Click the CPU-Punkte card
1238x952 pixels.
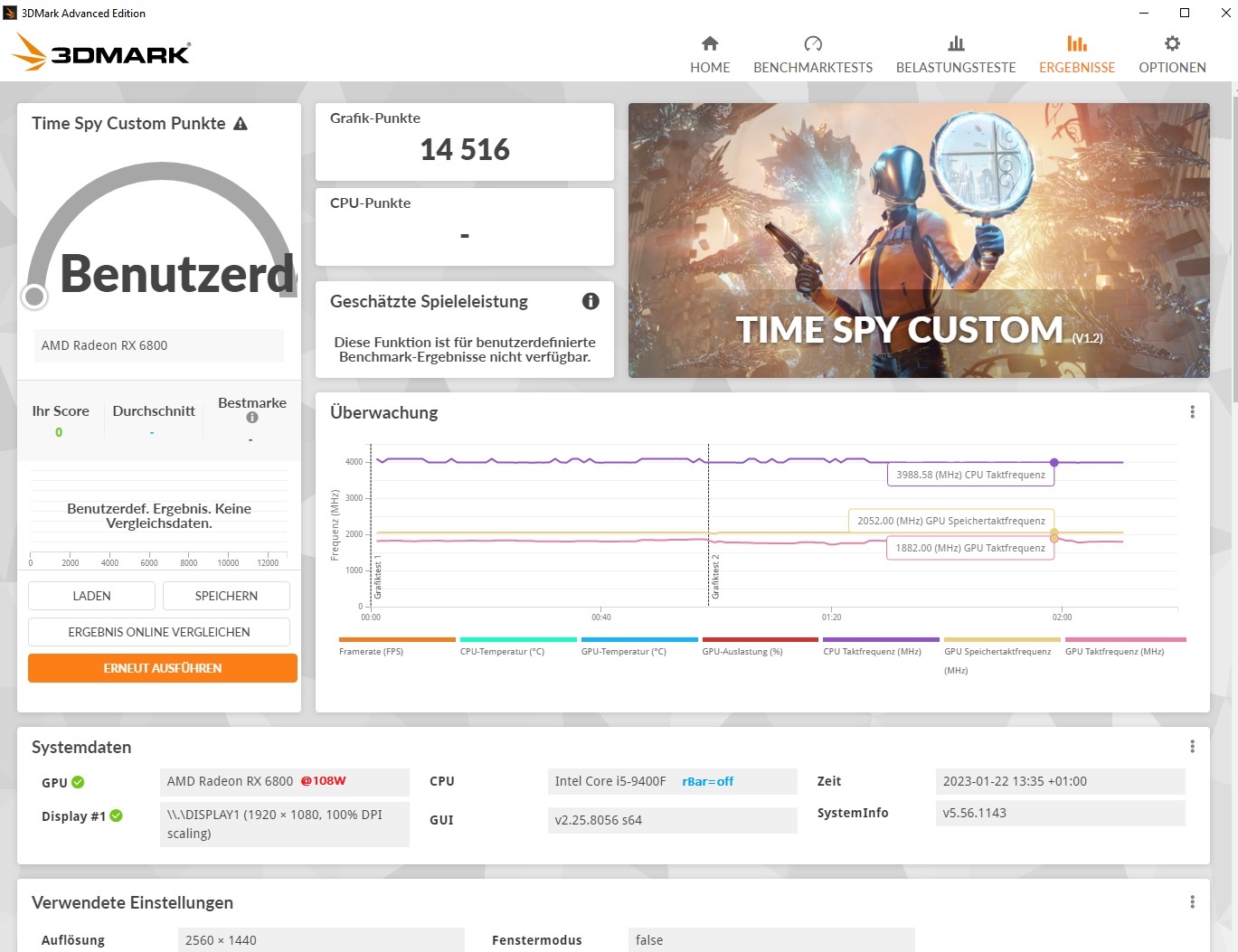(465, 227)
